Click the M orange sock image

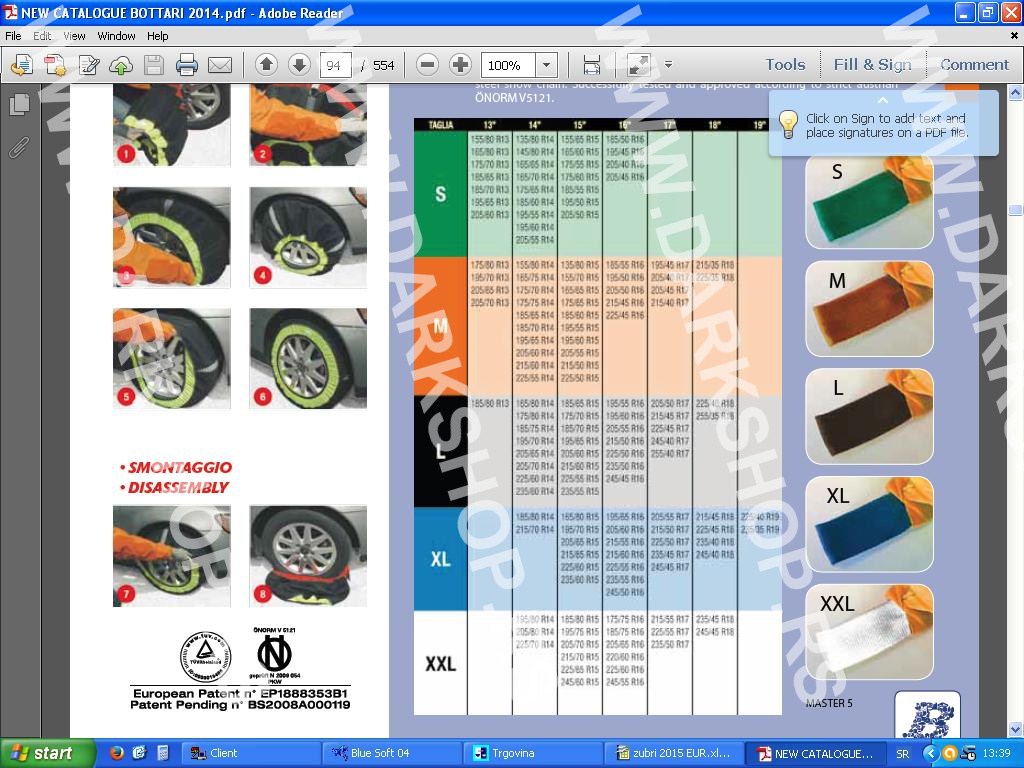pyautogui.click(x=869, y=308)
